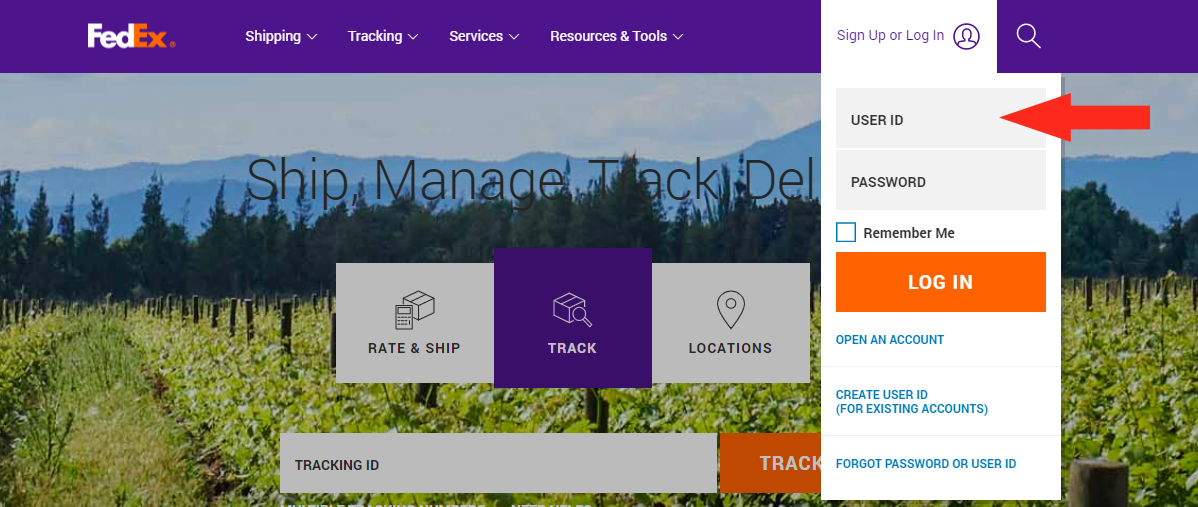
Task: Tick the Remember Me checkbox
Action: tap(846, 232)
